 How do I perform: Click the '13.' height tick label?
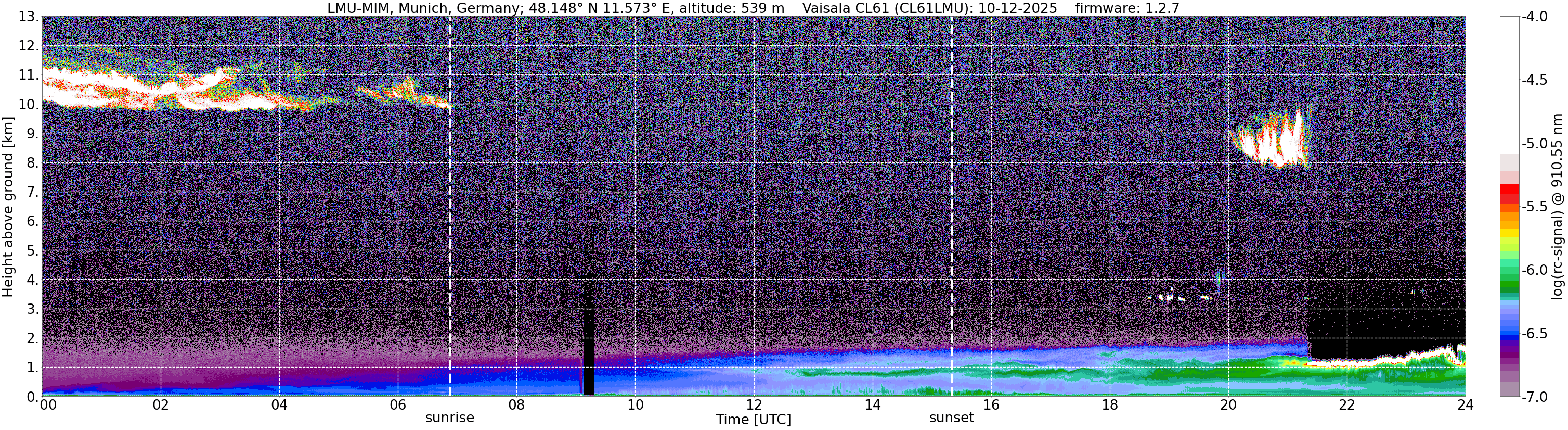28,17
